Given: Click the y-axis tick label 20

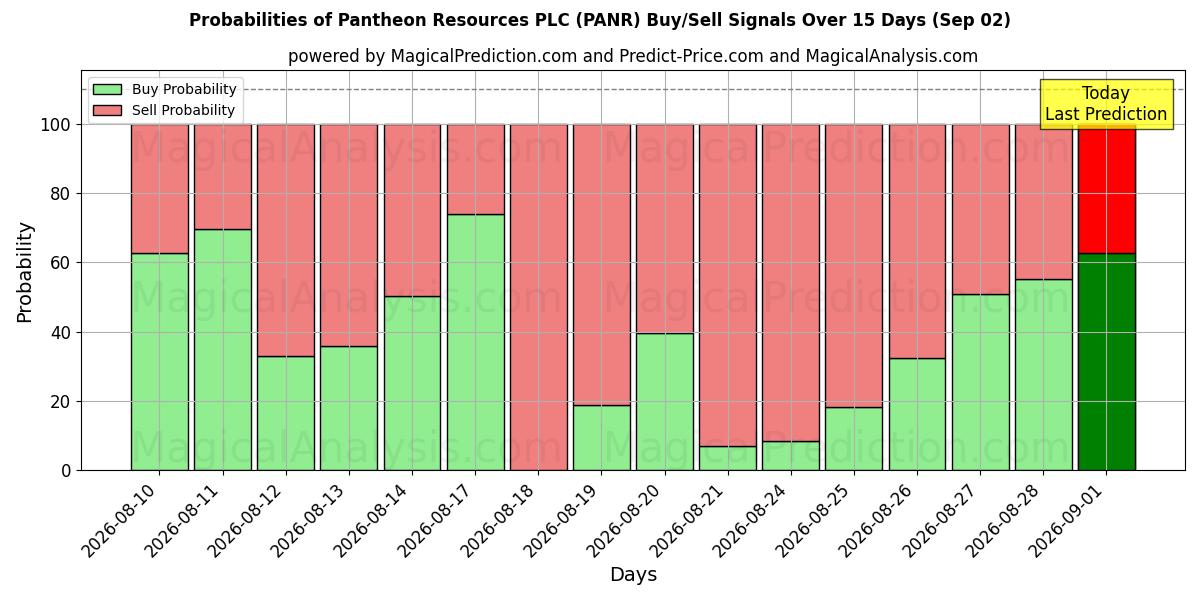Looking at the screenshot, I should [x=61, y=401].
